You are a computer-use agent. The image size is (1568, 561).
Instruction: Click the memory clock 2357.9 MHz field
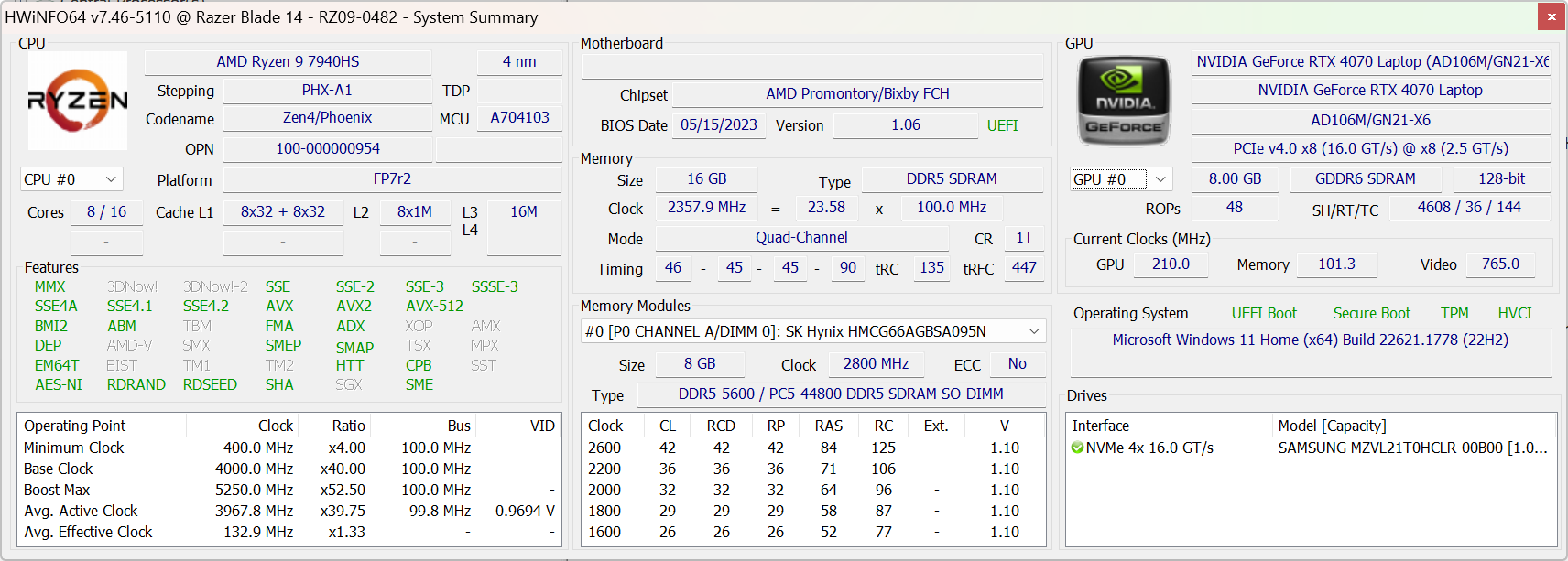(706, 207)
